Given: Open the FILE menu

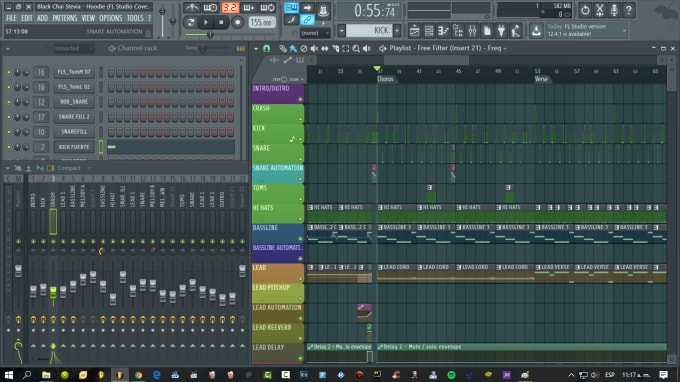Looking at the screenshot, I should click(x=11, y=18).
